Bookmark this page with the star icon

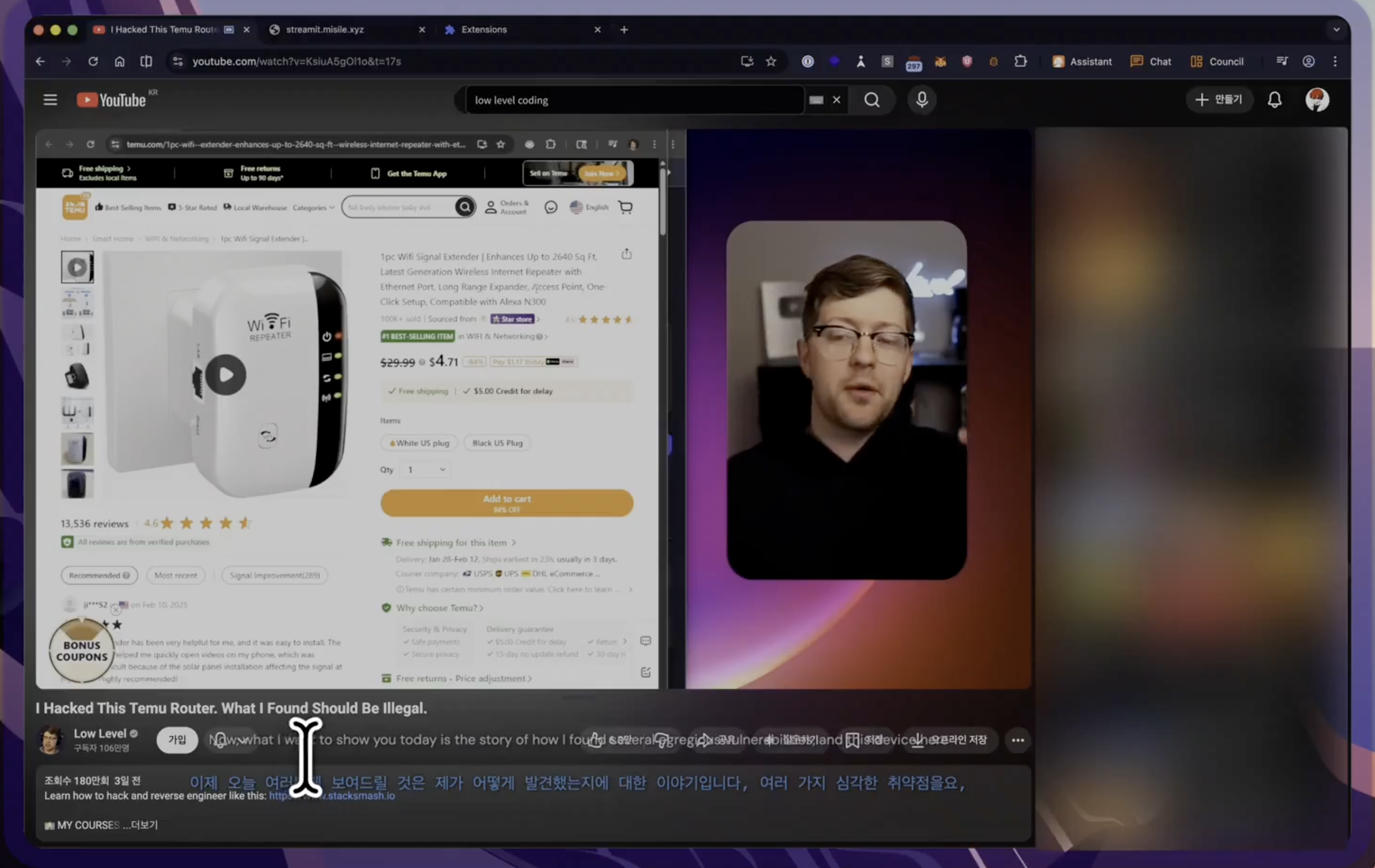point(771,61)
